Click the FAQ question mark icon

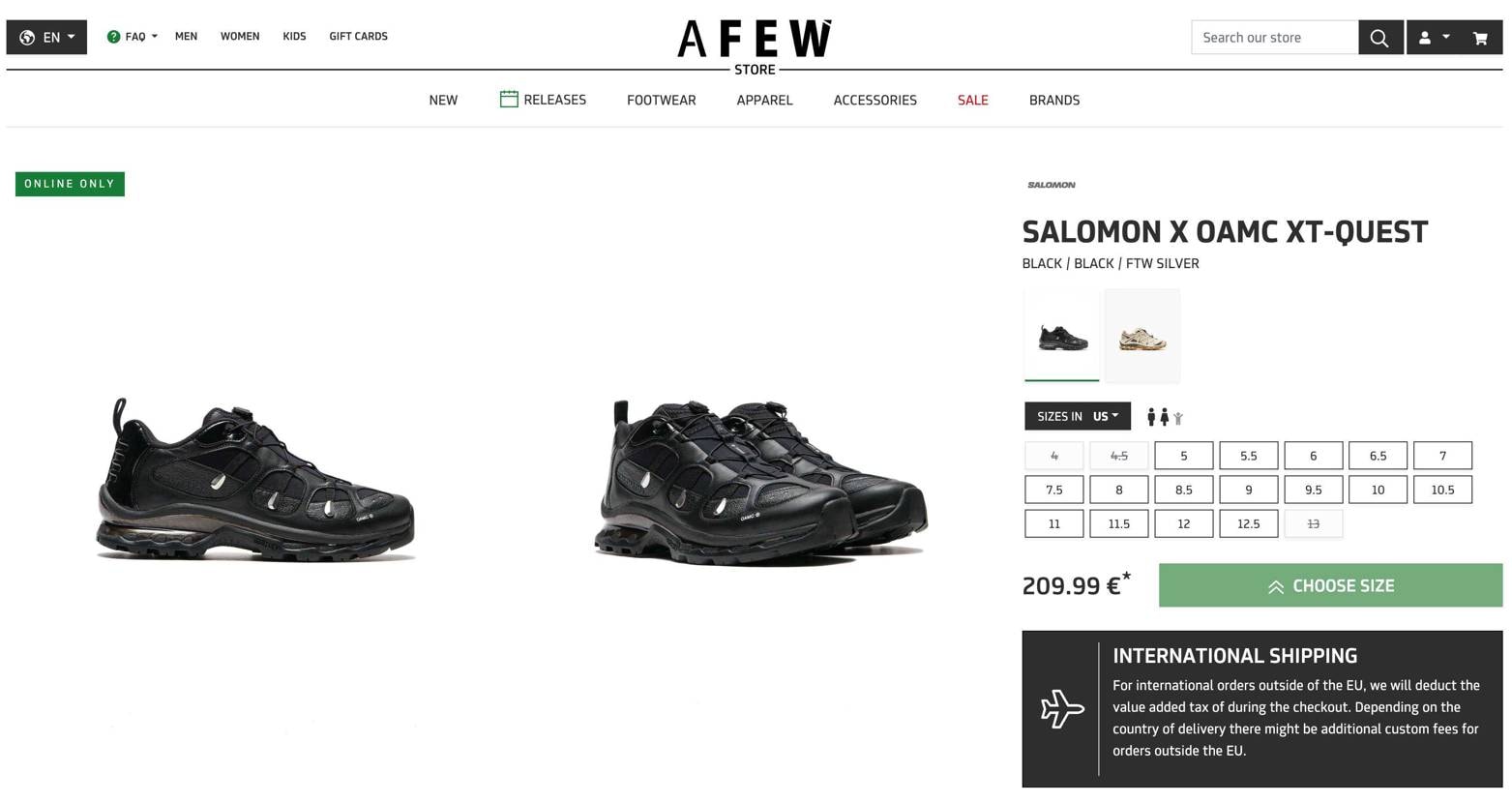(x=114, y=37)
